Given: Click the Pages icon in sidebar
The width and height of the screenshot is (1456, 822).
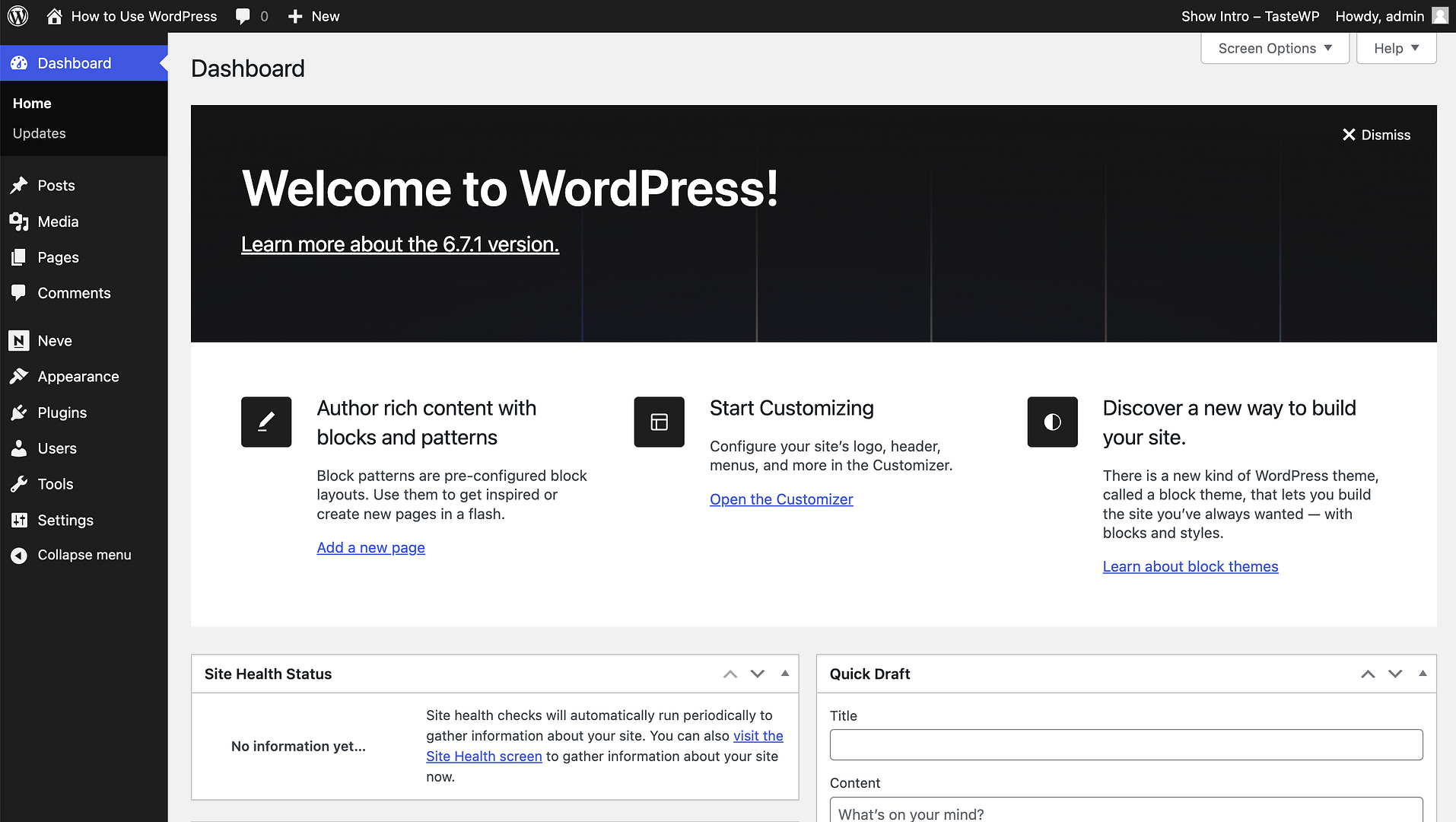Looking at the screenshot, I should click(20, 257).
